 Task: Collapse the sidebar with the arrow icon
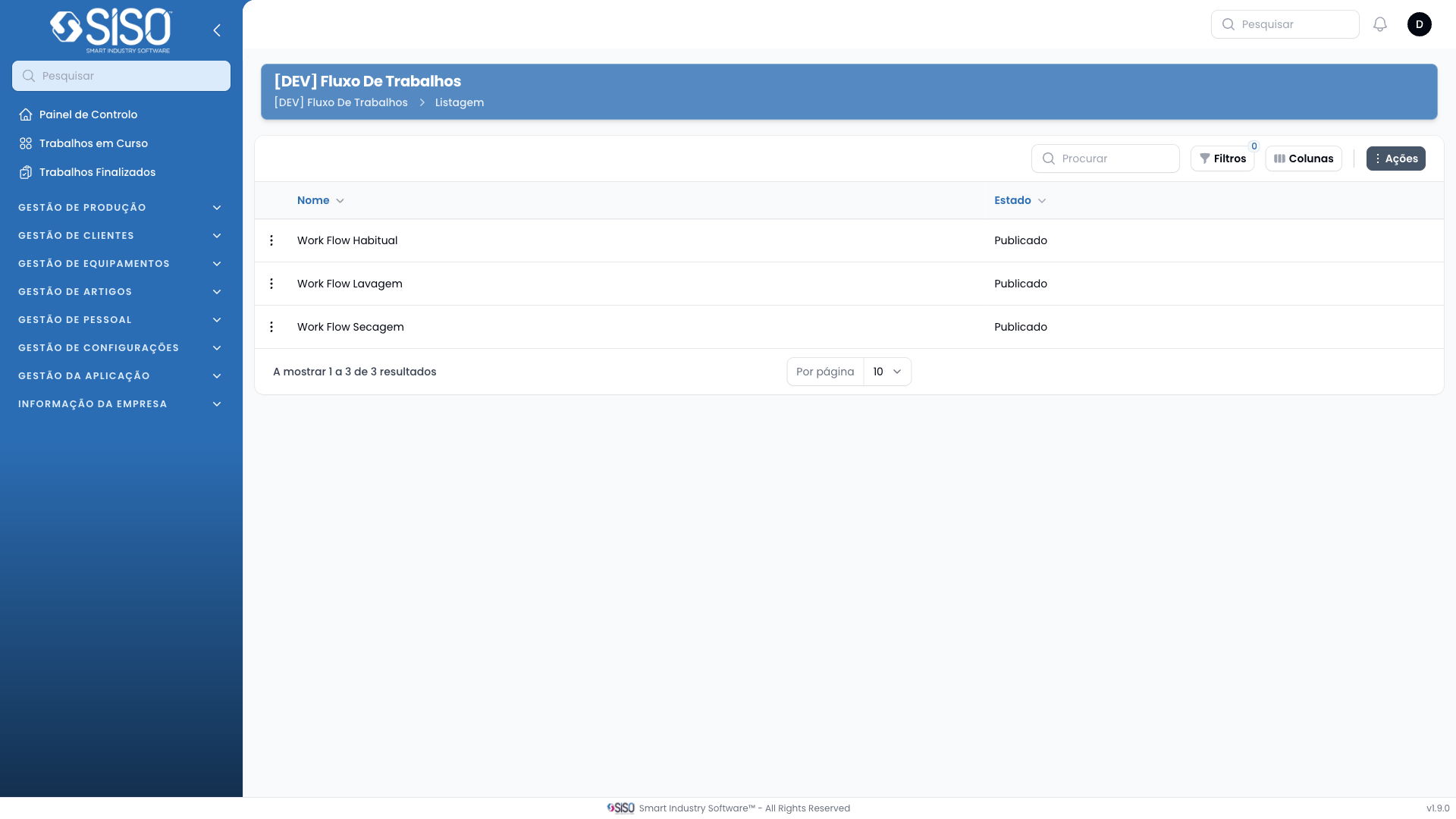[217, 30]
